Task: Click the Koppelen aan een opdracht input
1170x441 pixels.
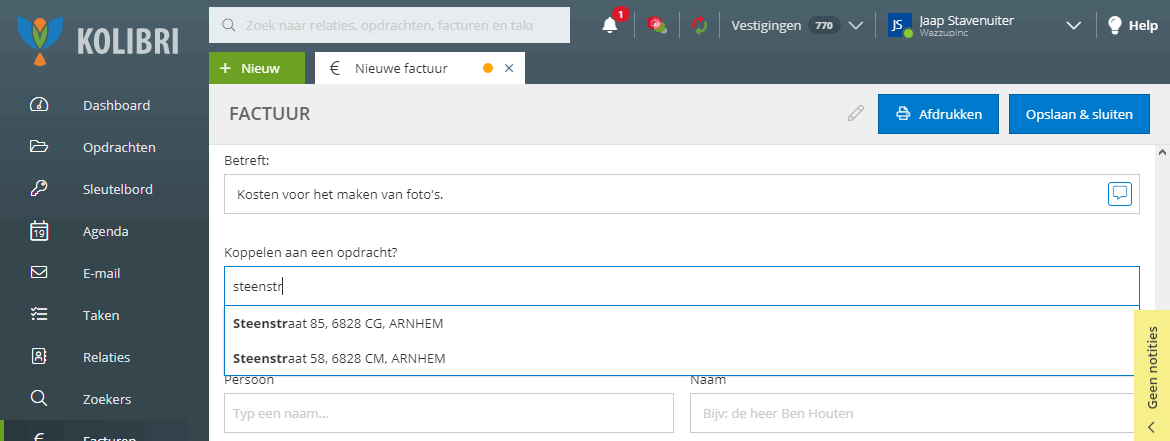Action: tap(681, 286)
